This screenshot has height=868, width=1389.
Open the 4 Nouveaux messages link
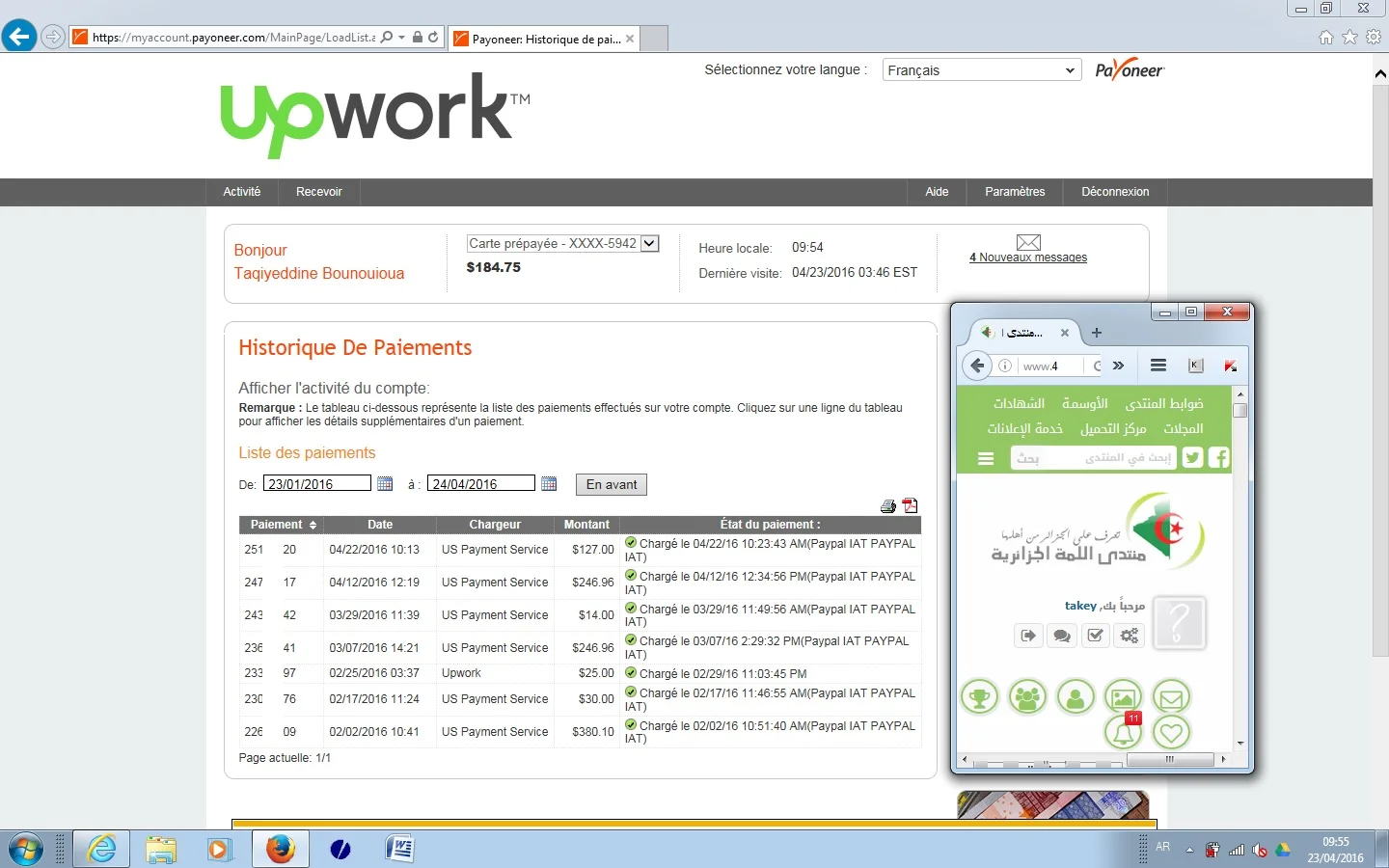pos(1028,258)
